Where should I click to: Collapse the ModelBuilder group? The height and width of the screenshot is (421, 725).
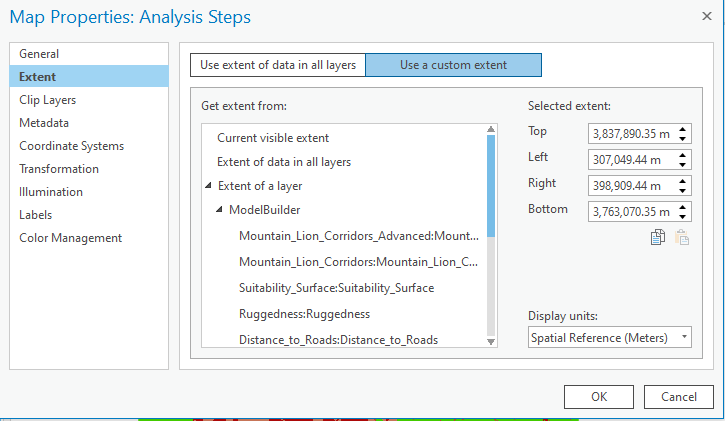click(220, 210)
